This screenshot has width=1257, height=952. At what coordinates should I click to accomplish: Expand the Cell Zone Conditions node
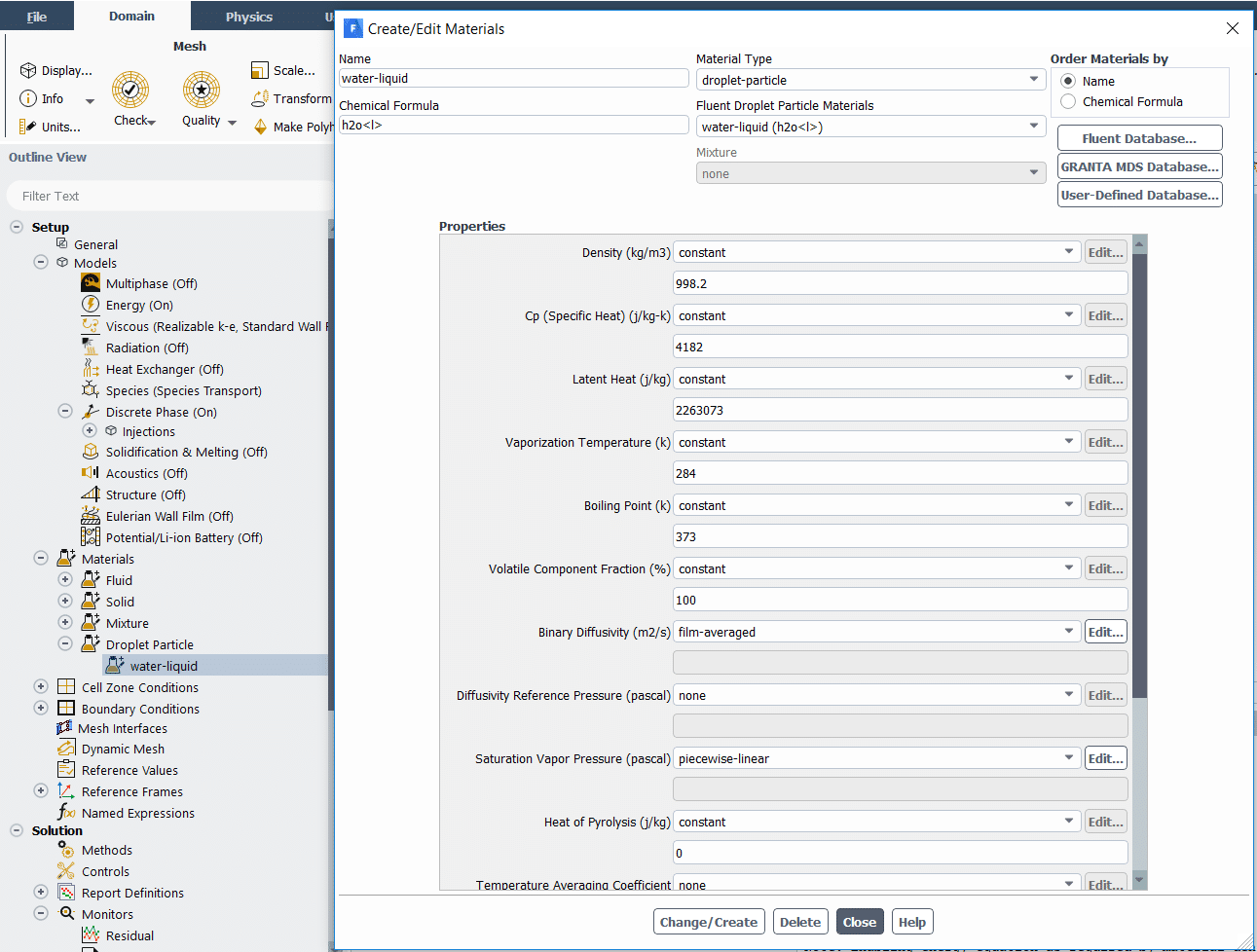[x=41, y=687]
